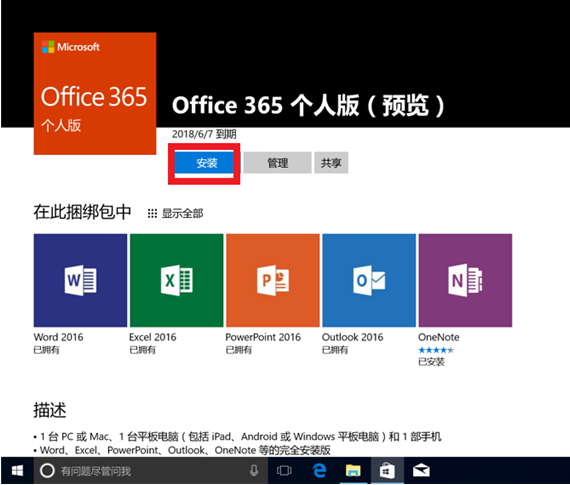
Task: Launch Microsoft Edge from the taskbar
Action: point(319,470)
